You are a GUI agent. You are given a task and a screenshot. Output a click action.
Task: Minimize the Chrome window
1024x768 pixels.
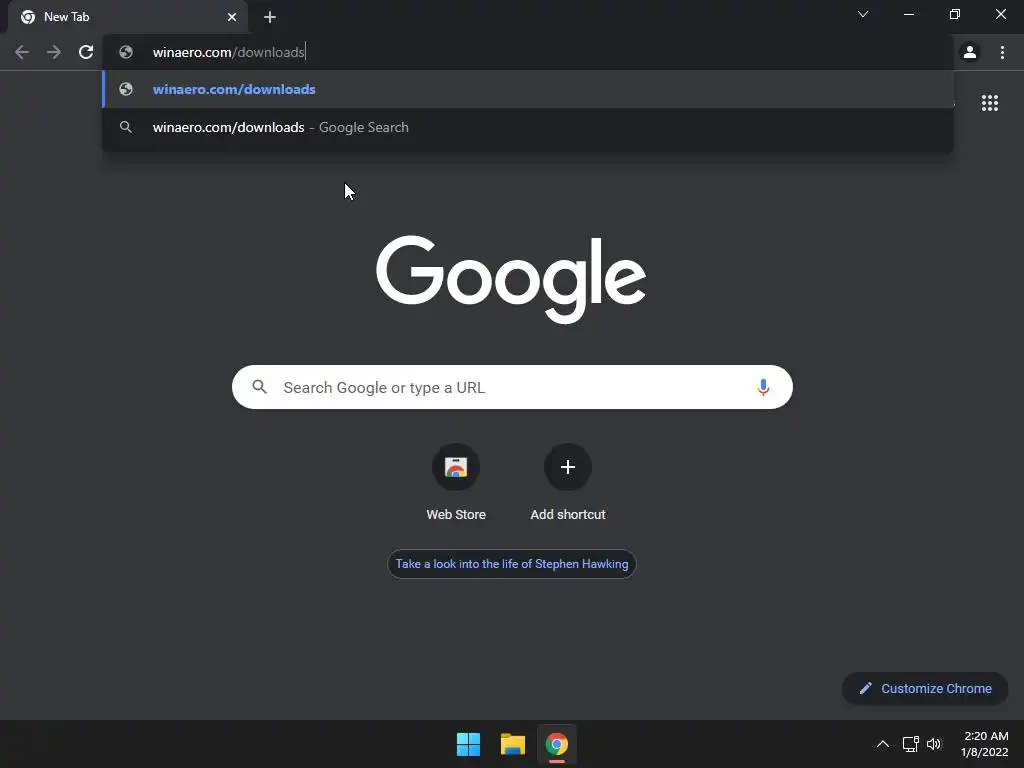coord(909,14)
